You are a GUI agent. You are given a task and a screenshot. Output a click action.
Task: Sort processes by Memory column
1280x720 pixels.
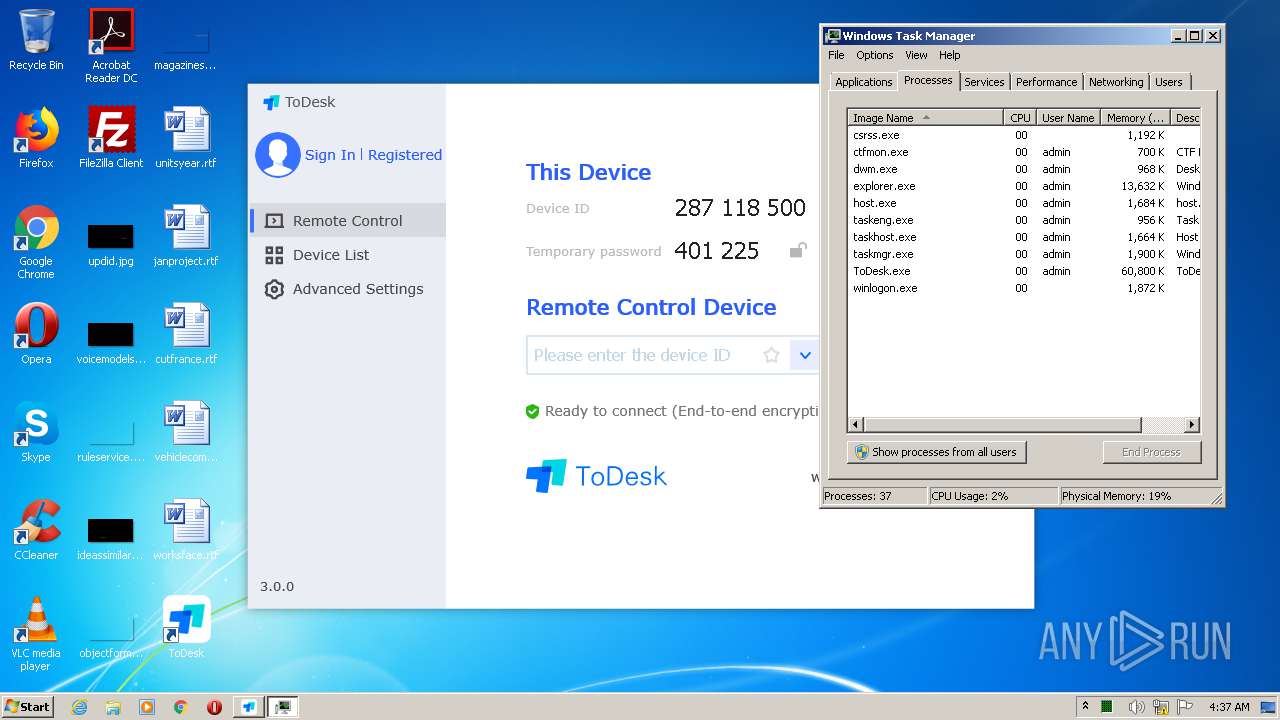coord(1135,118)
